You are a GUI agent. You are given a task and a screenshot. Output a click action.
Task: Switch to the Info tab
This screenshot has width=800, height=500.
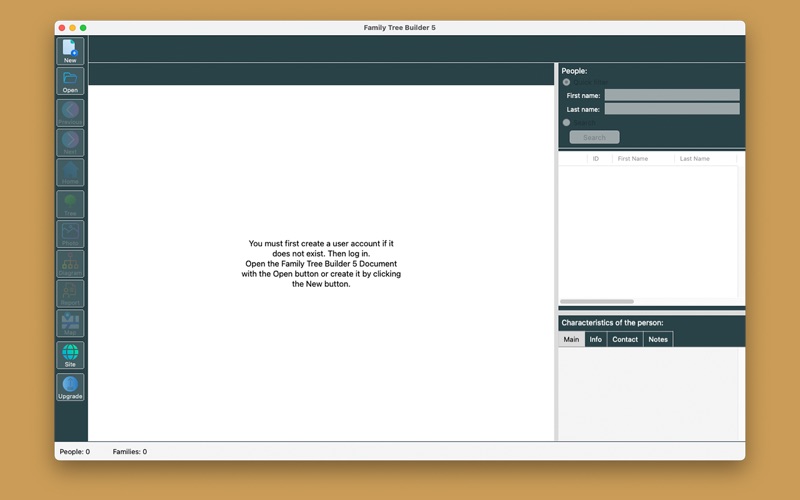(596, 339)
